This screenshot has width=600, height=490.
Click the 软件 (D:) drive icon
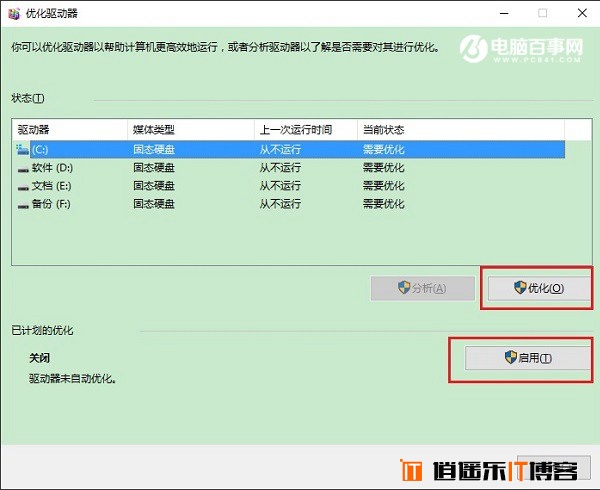point(22,167)
